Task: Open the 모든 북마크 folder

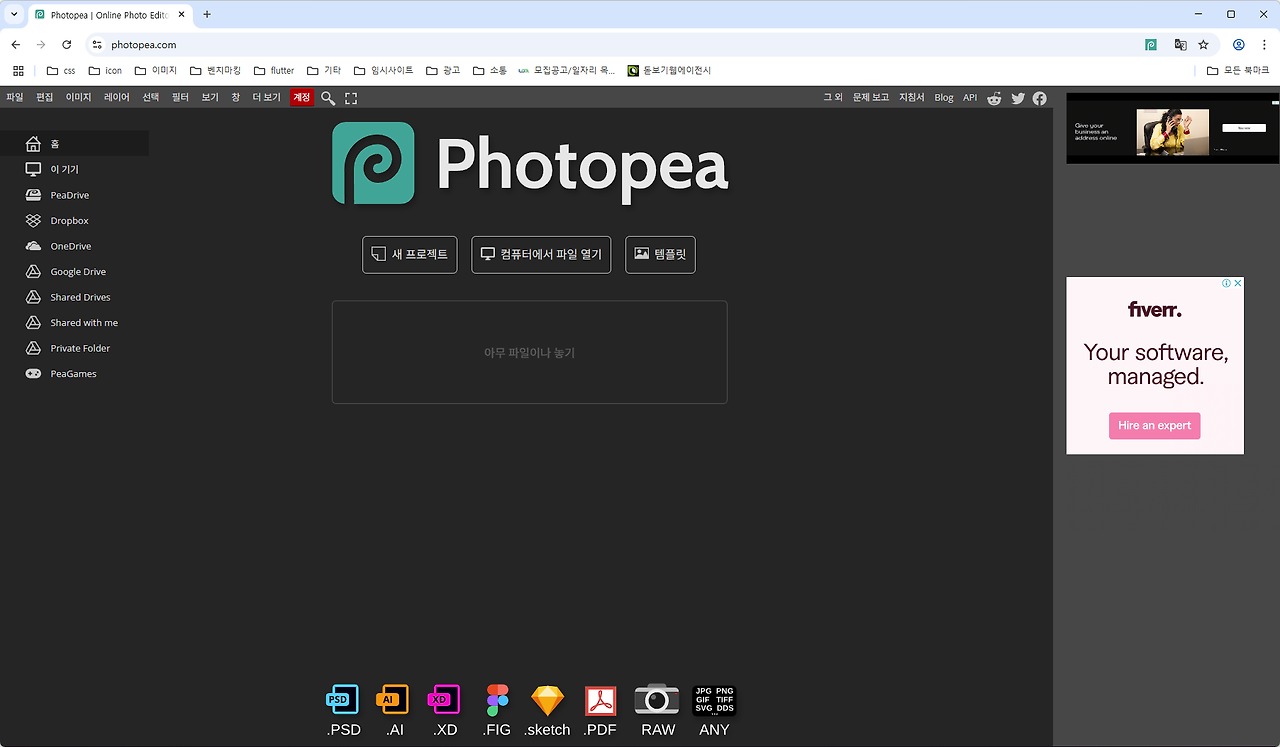Action: [1237, 71]
